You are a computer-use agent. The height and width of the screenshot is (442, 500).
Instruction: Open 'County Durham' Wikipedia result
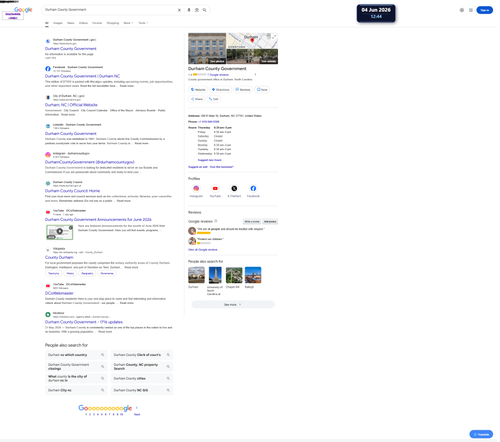pyautogui.click(x=59, y=257)
